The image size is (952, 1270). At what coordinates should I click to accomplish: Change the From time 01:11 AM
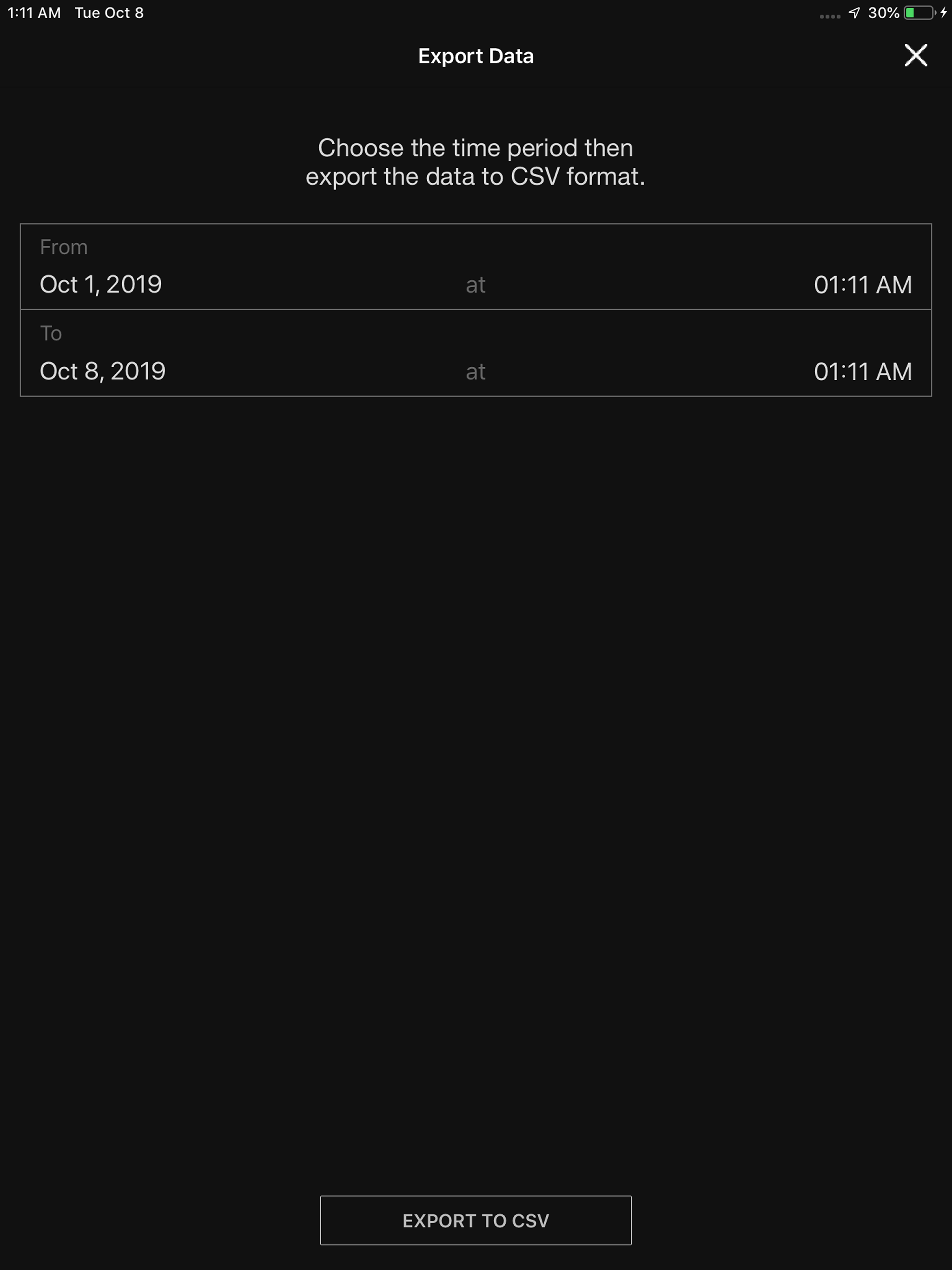[x=862, y=285]
